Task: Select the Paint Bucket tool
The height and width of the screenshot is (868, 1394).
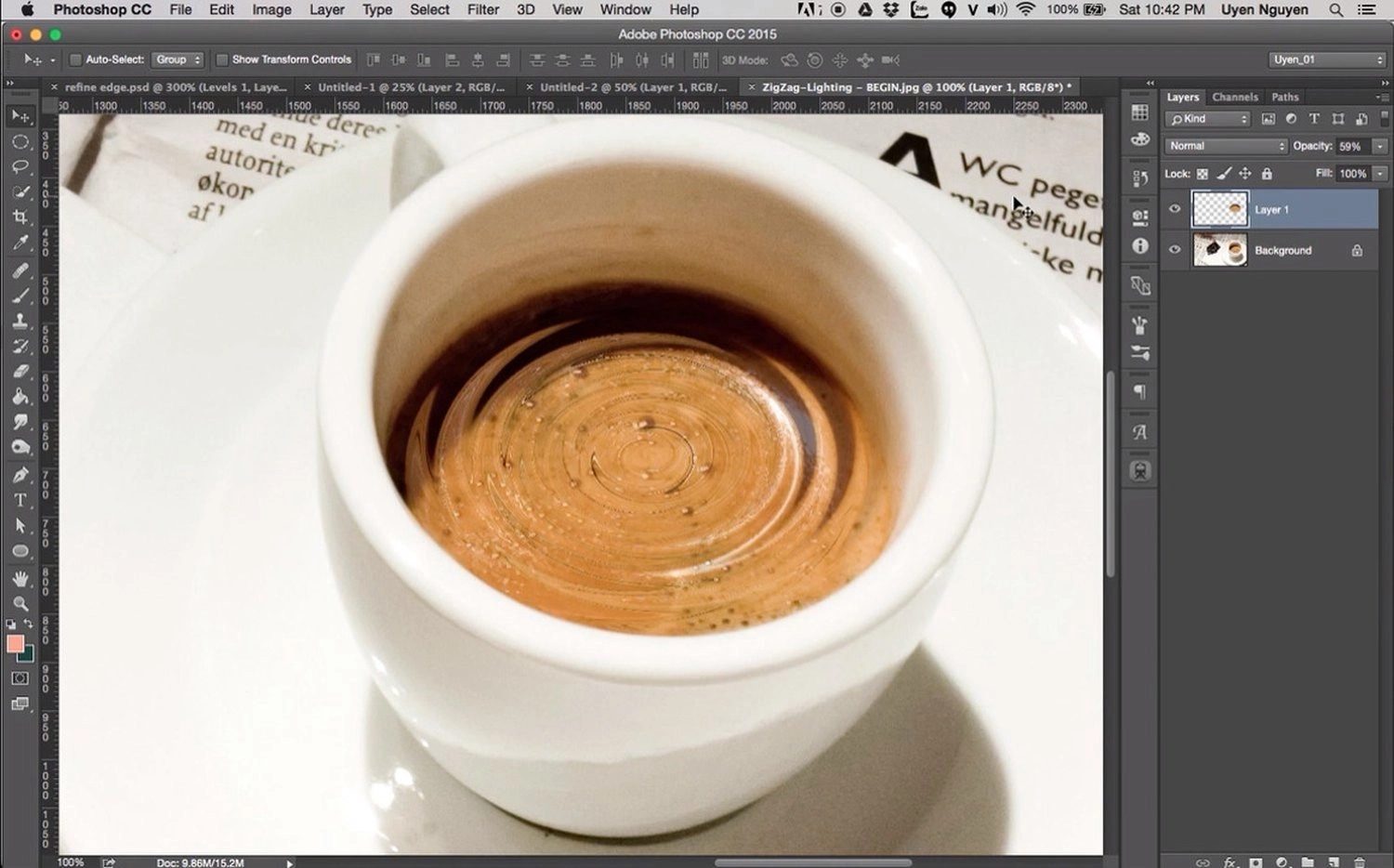Action: point(20,396)
